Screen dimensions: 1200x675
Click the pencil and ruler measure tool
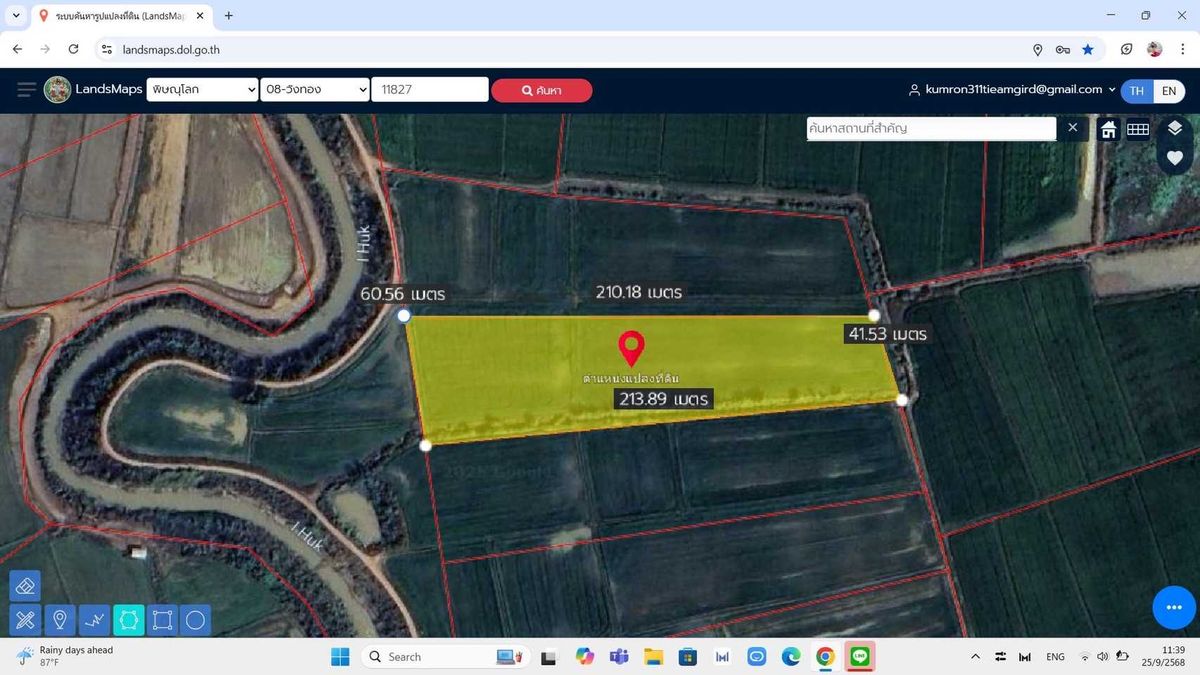pos(26,620)
